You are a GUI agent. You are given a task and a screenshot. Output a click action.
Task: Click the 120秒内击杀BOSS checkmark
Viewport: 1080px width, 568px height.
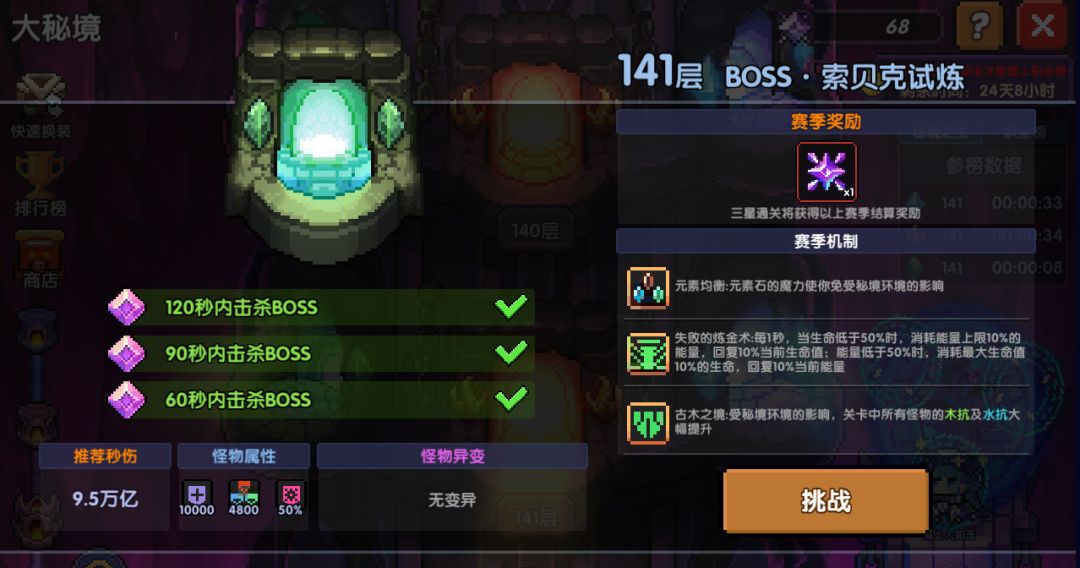(x=511, y=306)
